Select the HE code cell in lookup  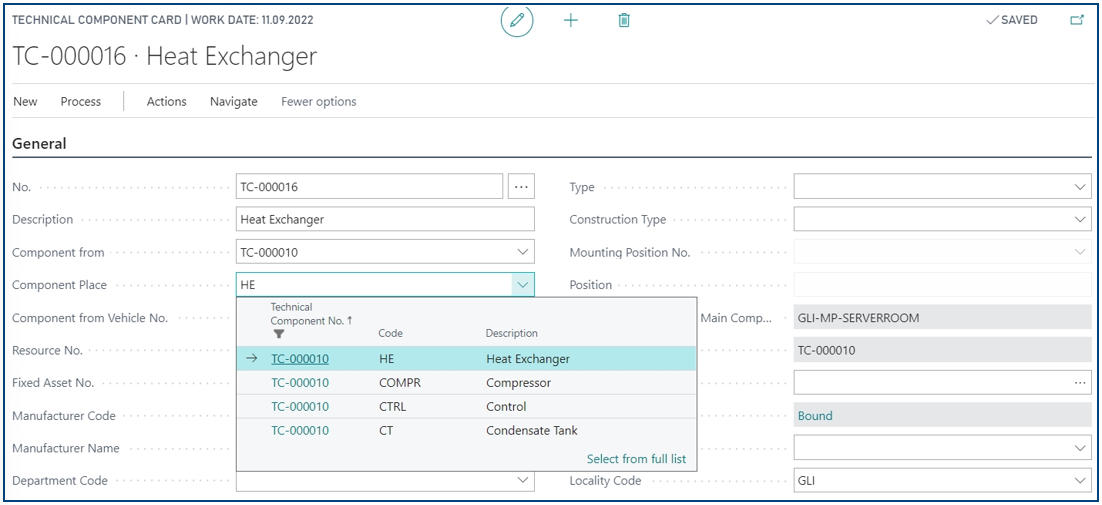387,359
